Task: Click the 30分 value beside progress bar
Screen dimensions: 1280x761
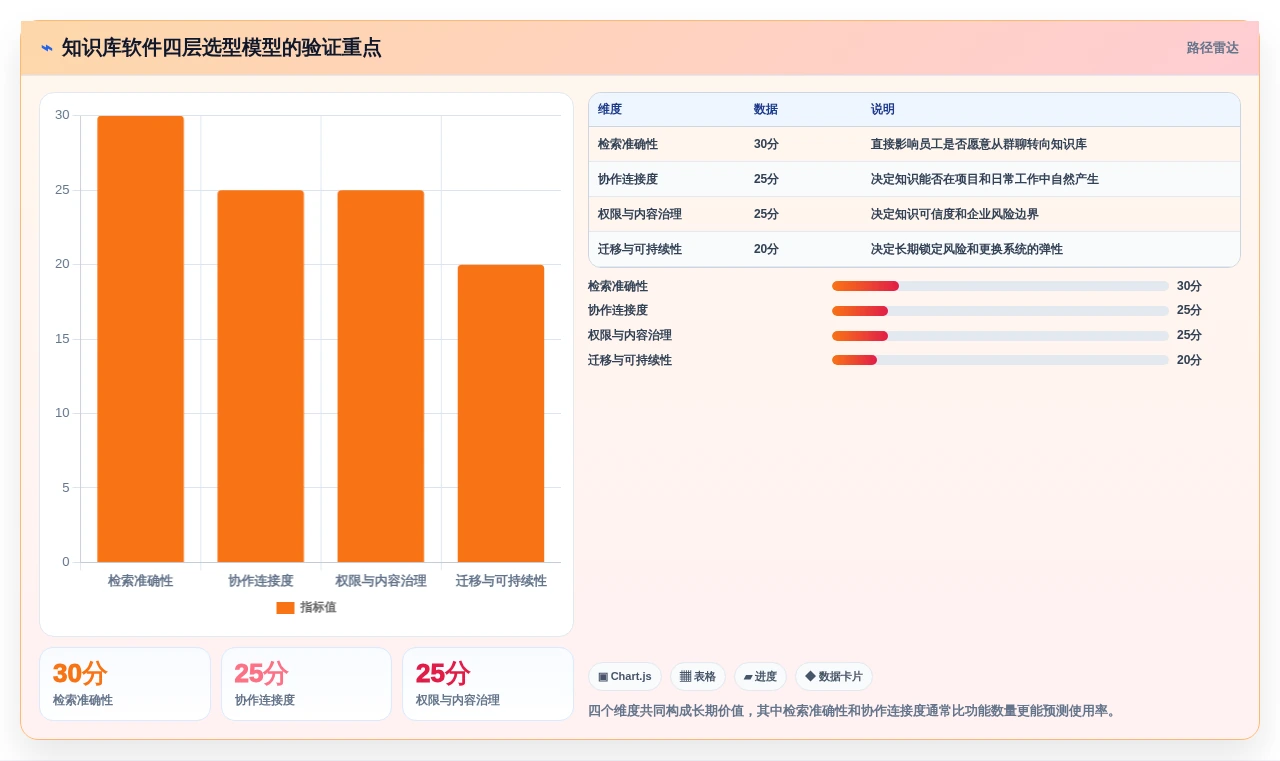Action: click(1189, 286)
